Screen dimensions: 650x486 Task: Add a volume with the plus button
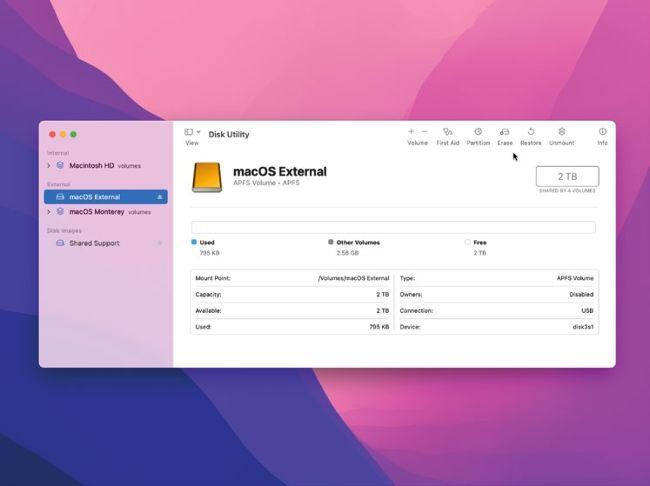coord(411,132)
